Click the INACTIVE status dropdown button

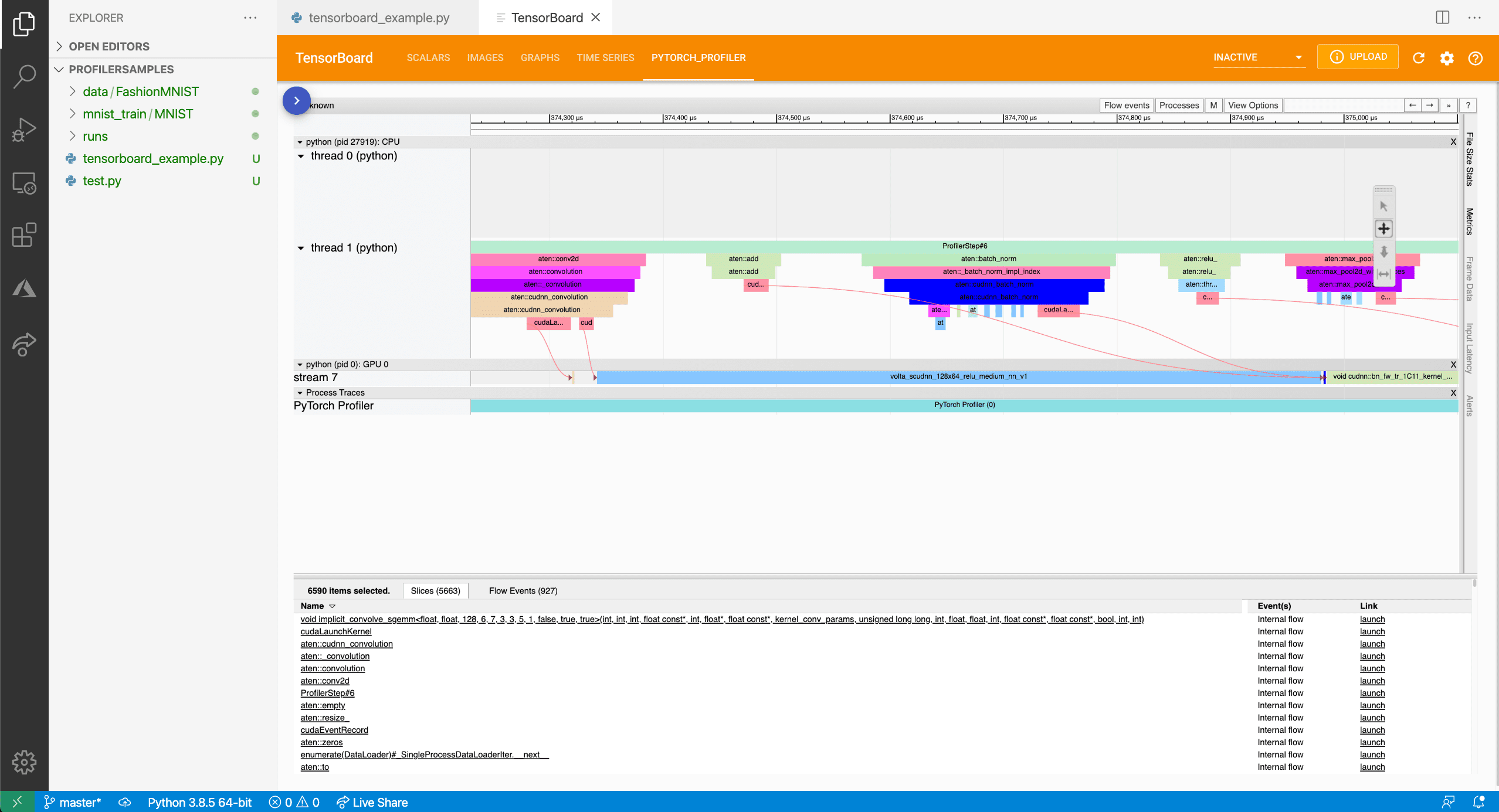1256,57
